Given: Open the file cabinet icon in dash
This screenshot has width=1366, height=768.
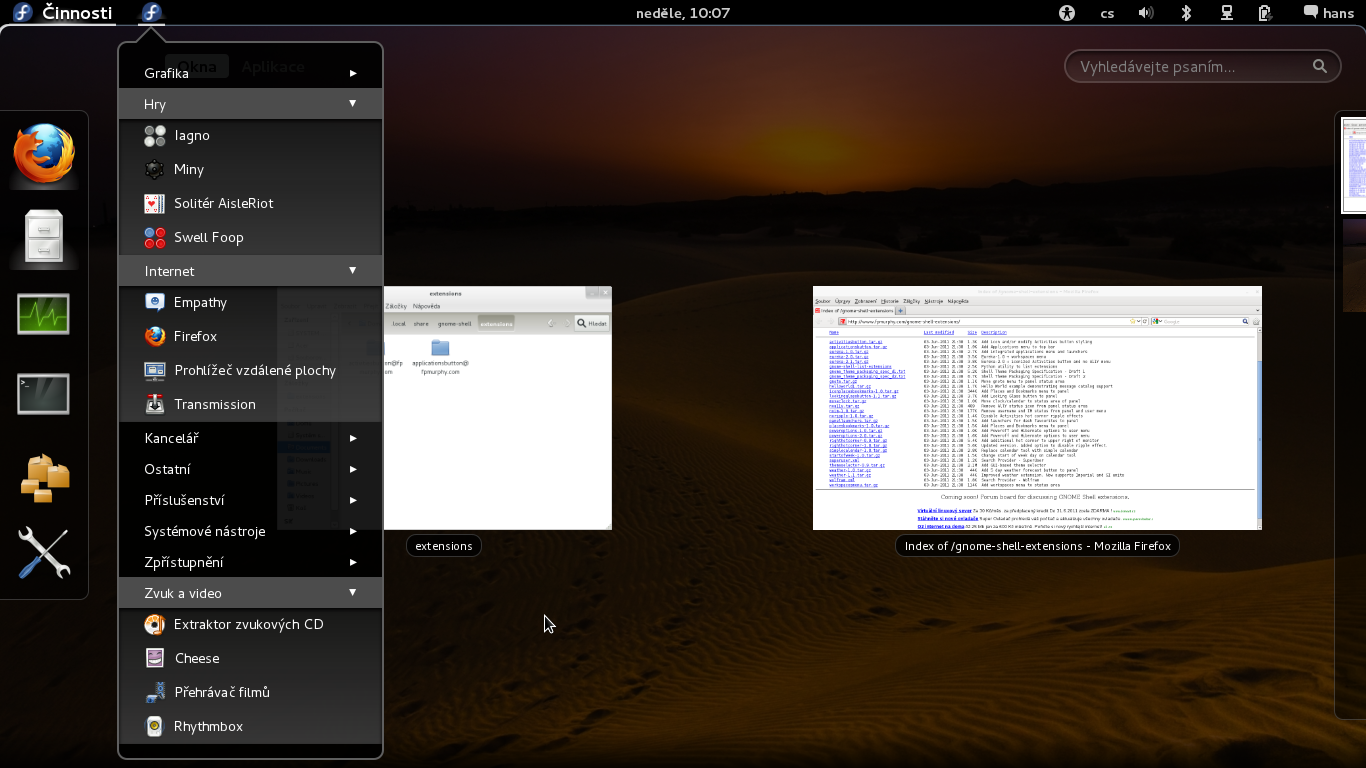Looking at the screenshot, I should coord(43,236).
